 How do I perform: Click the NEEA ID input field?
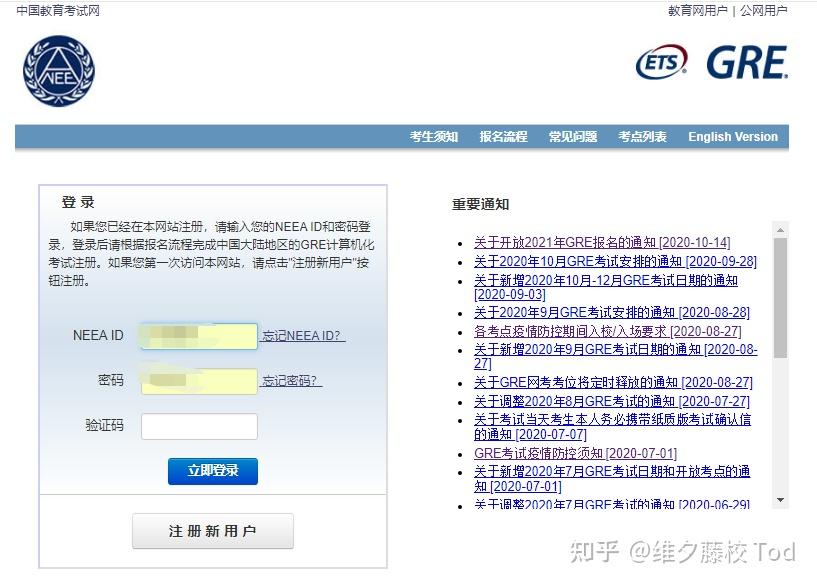[x=198, y=336]
